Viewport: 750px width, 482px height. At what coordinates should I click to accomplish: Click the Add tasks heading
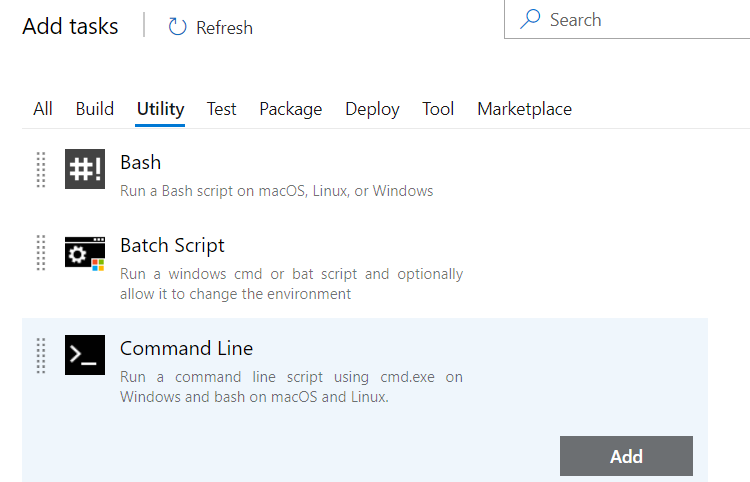click(70, 26)
